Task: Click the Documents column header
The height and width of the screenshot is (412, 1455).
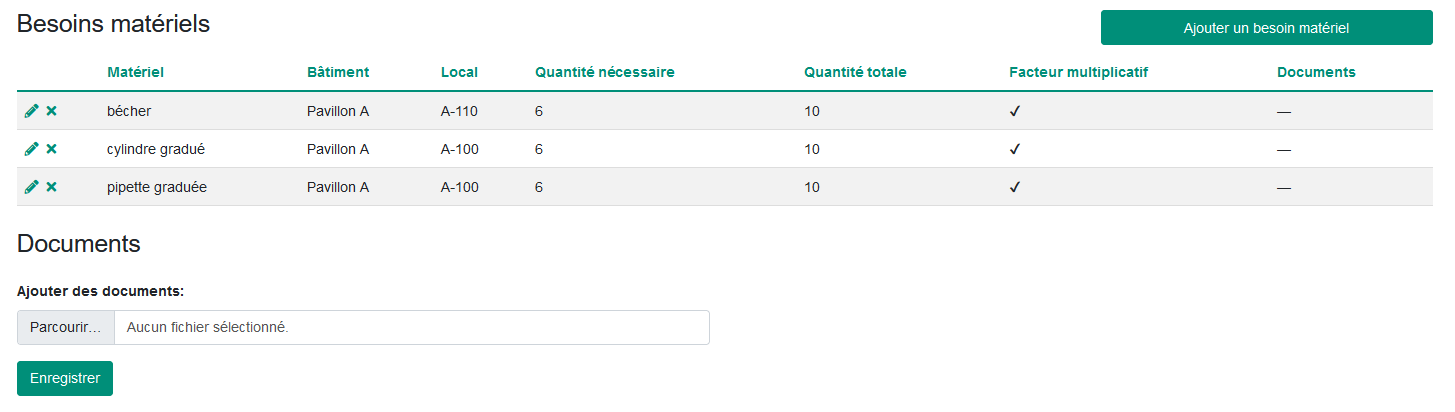Action: (x=1316, y=72)
